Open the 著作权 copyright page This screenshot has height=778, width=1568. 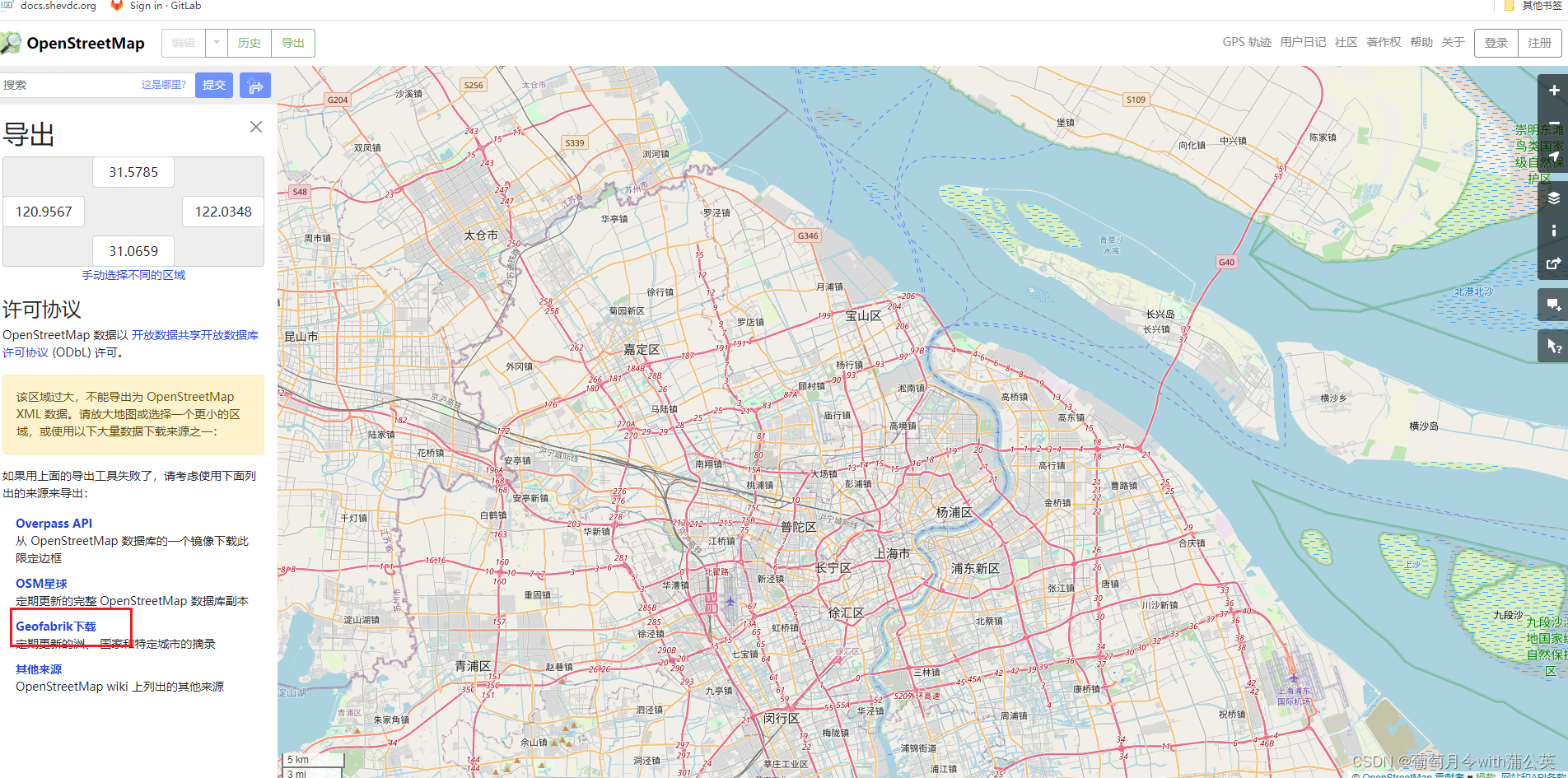click(x=1384, y=42)
